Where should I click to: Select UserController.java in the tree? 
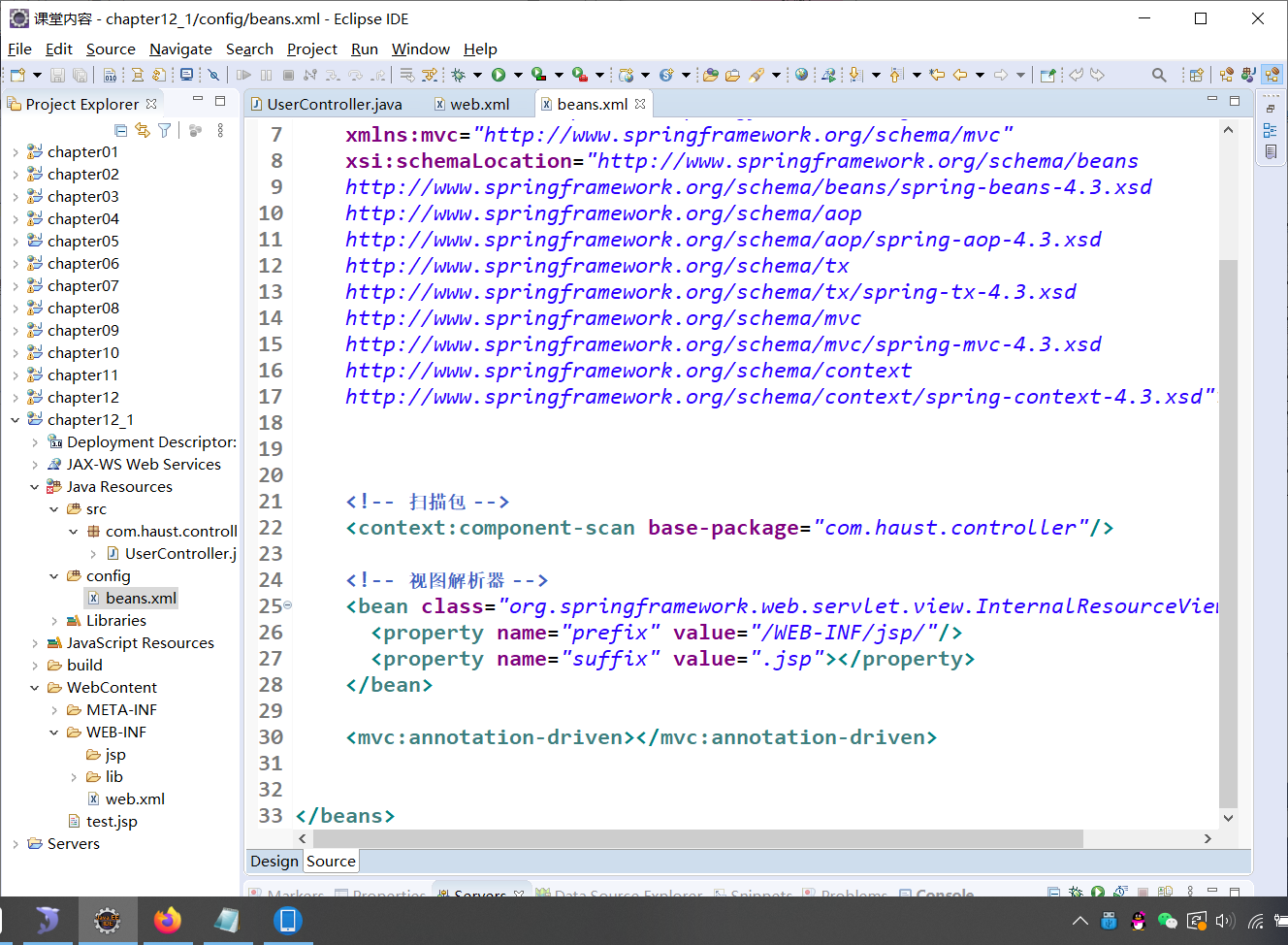(x=172, y=554)
